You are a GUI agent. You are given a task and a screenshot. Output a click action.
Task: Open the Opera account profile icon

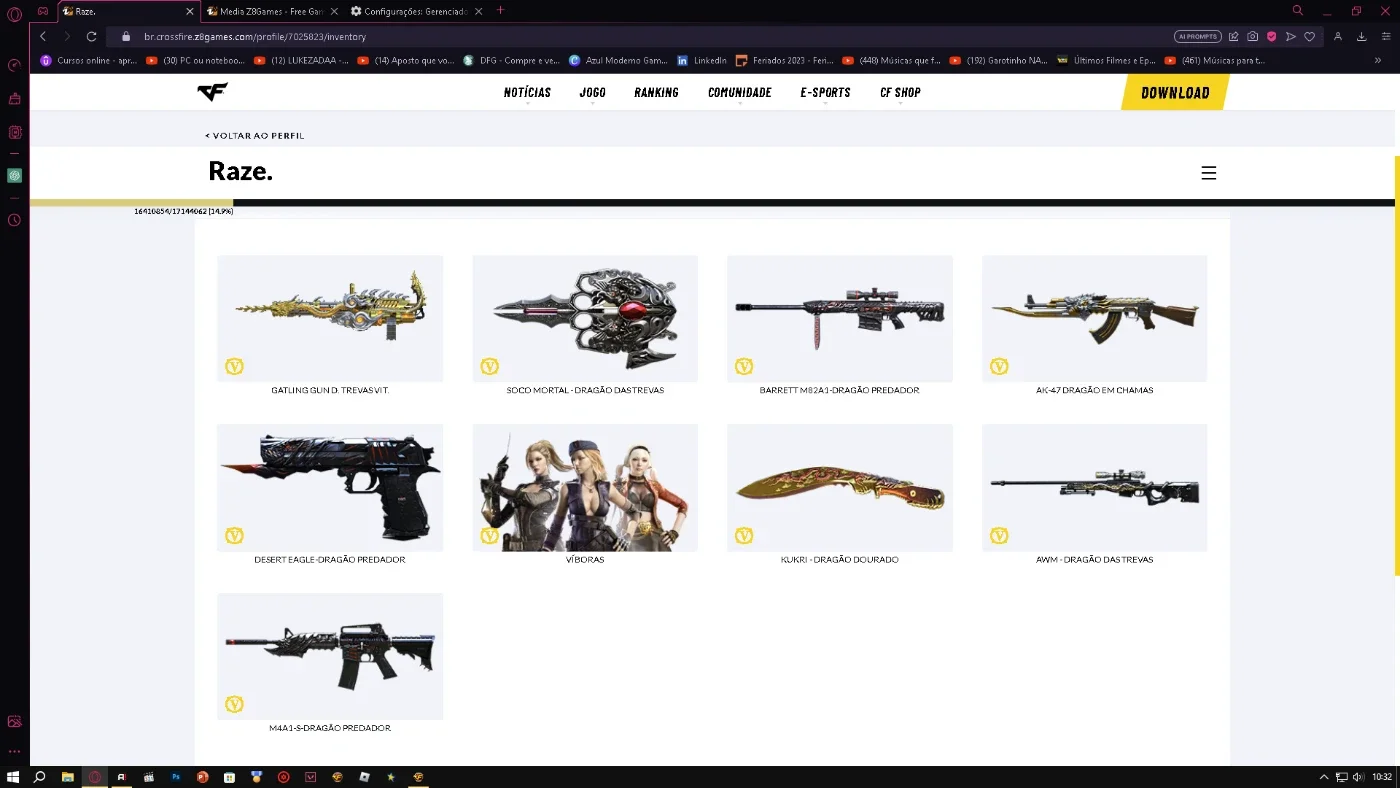click(x=1338, y=36)
